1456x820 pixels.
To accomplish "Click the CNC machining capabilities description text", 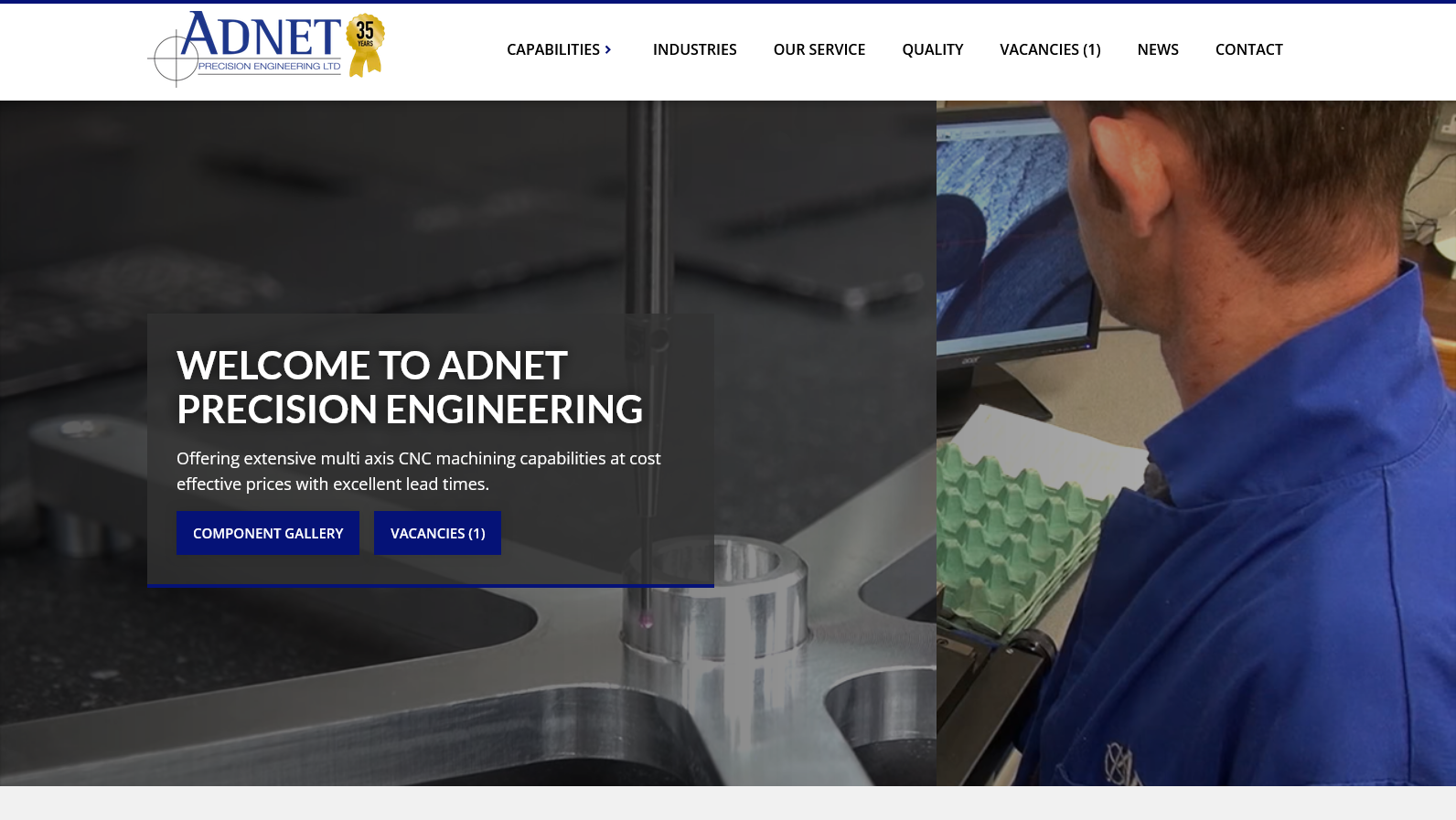I will click(419, 471).
